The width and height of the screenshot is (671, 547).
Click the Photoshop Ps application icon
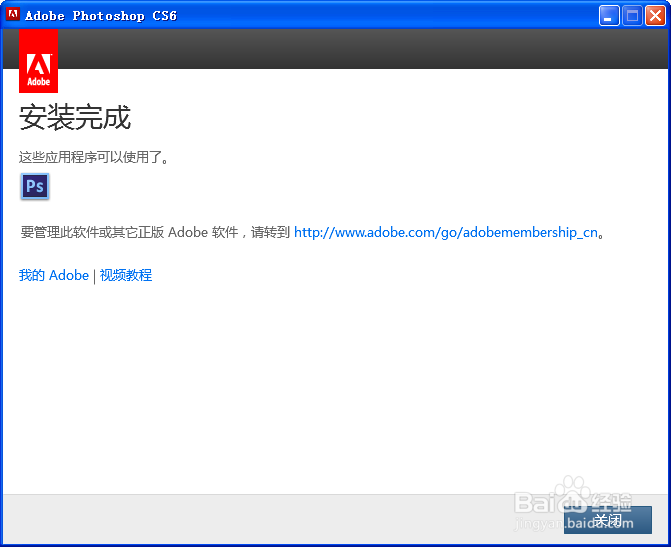35,186
